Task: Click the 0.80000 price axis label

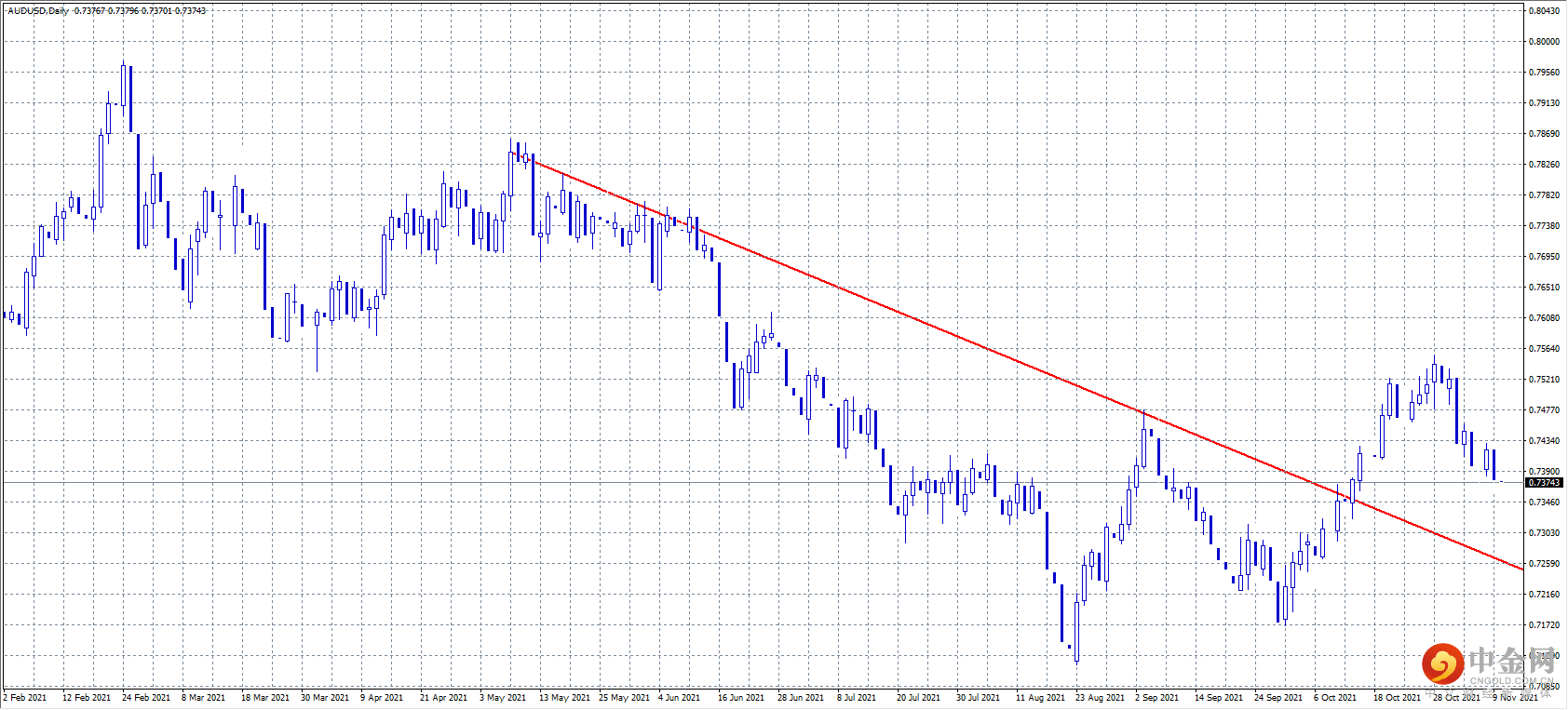Action: (x=1545, y=42)
